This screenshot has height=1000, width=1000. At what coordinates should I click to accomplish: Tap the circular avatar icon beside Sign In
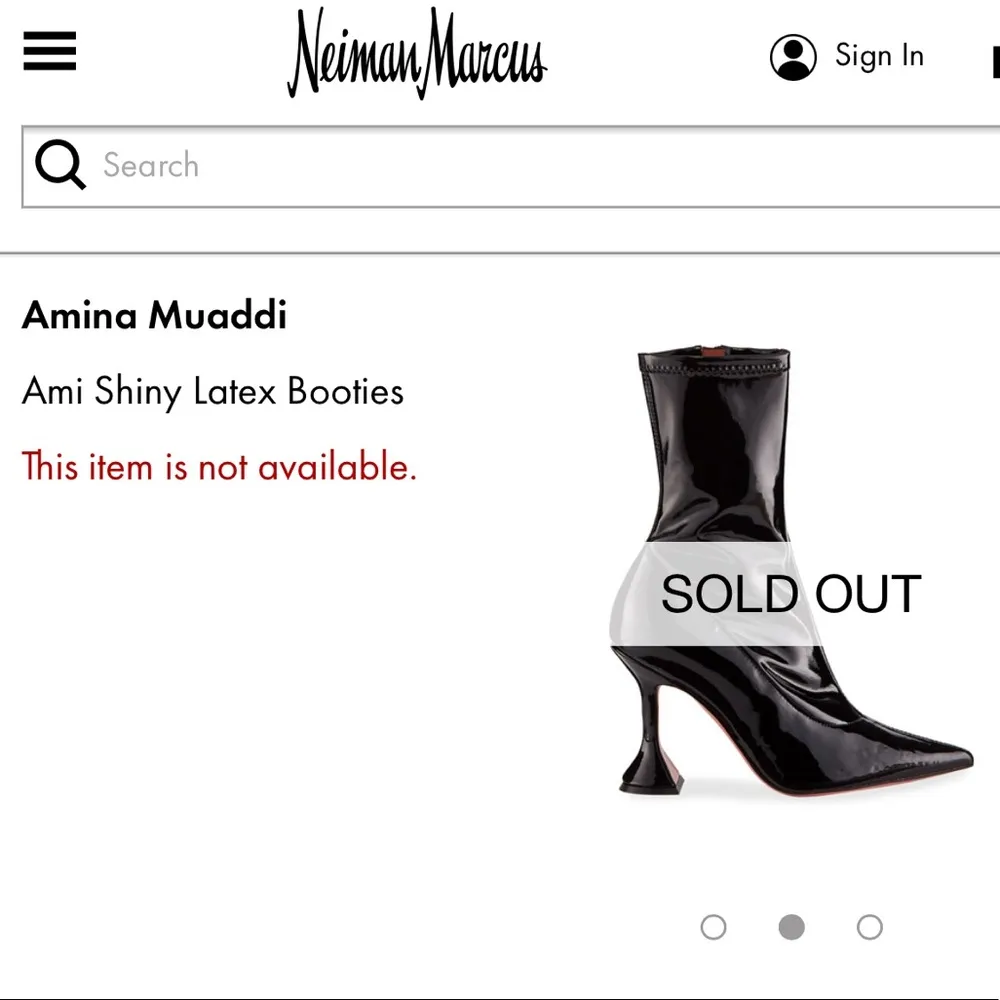[x=791, y=57]
